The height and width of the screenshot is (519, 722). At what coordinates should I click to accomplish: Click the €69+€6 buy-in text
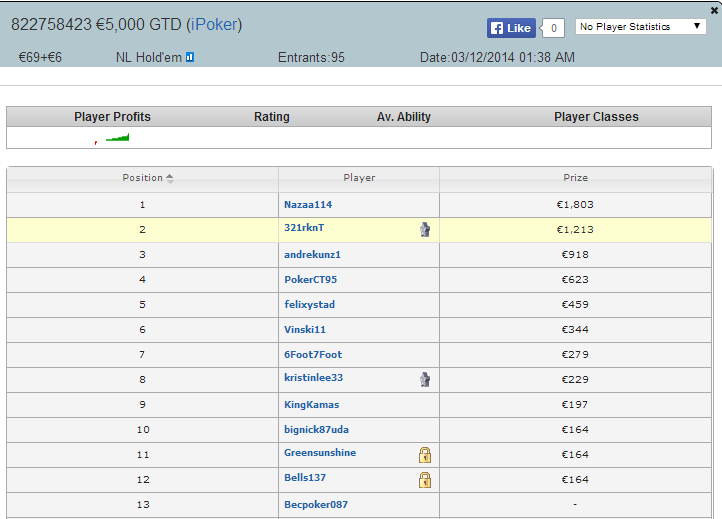point(40,58)
